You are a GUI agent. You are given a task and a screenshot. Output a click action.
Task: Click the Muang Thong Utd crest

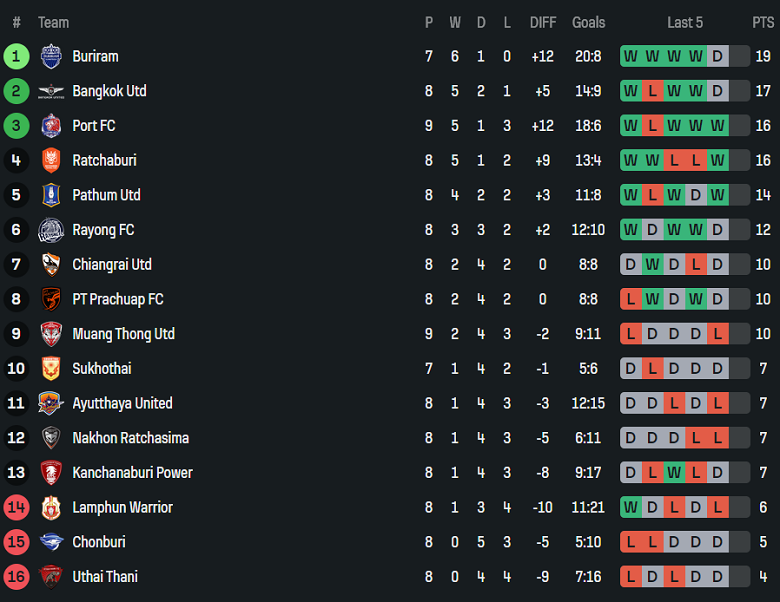[x=51, y=334]
